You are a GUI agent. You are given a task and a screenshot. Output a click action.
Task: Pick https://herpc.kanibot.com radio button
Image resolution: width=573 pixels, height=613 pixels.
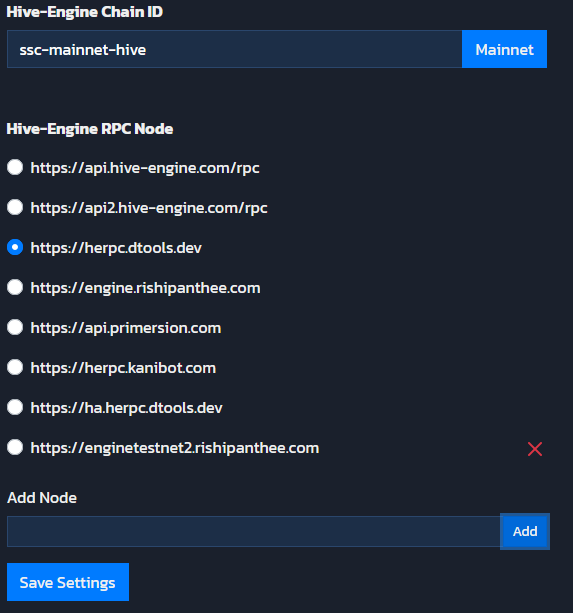pyautogui.click(x=15, y=367)
